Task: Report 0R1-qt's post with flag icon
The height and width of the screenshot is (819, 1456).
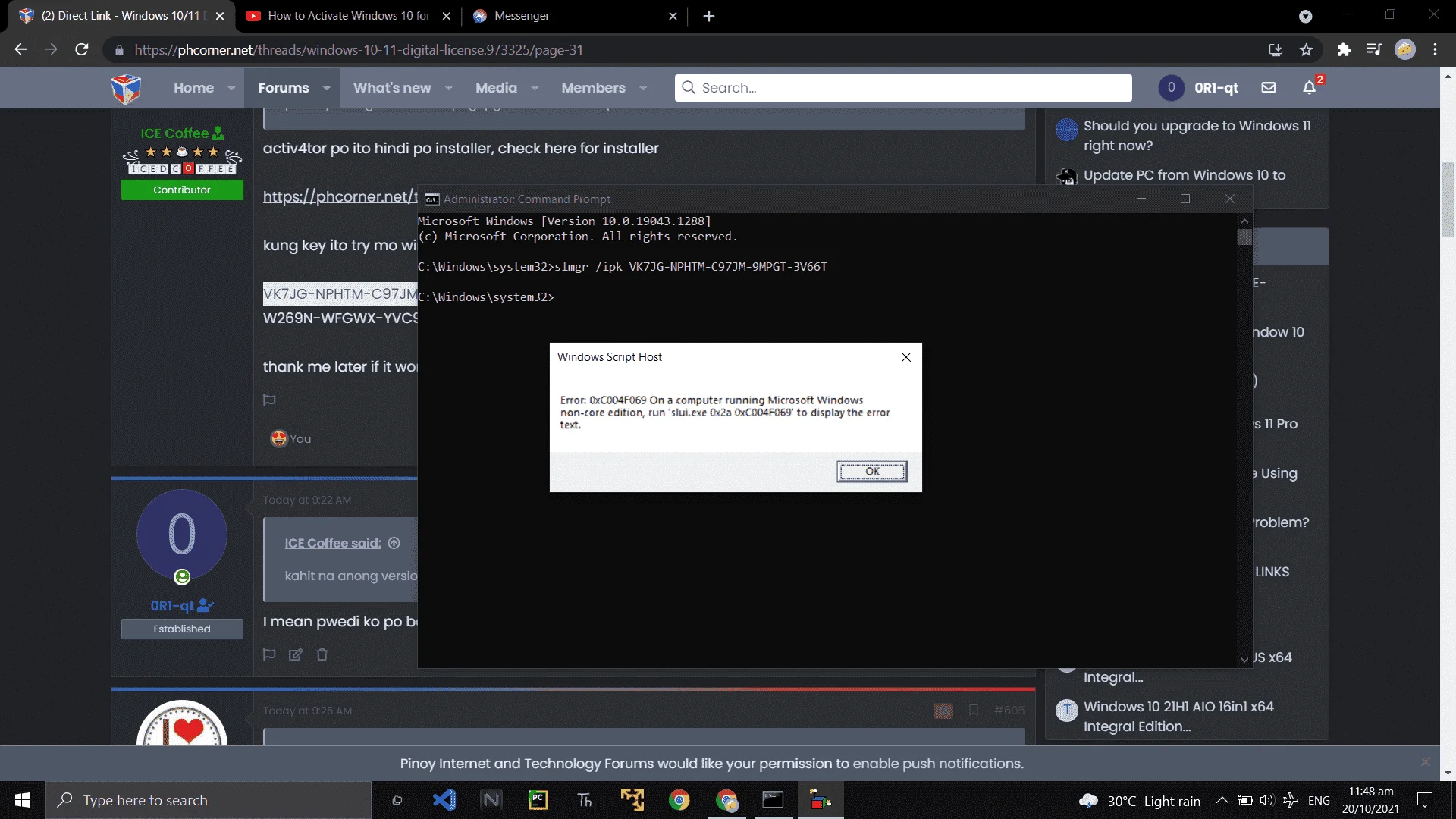Action: tap(269, 654)
